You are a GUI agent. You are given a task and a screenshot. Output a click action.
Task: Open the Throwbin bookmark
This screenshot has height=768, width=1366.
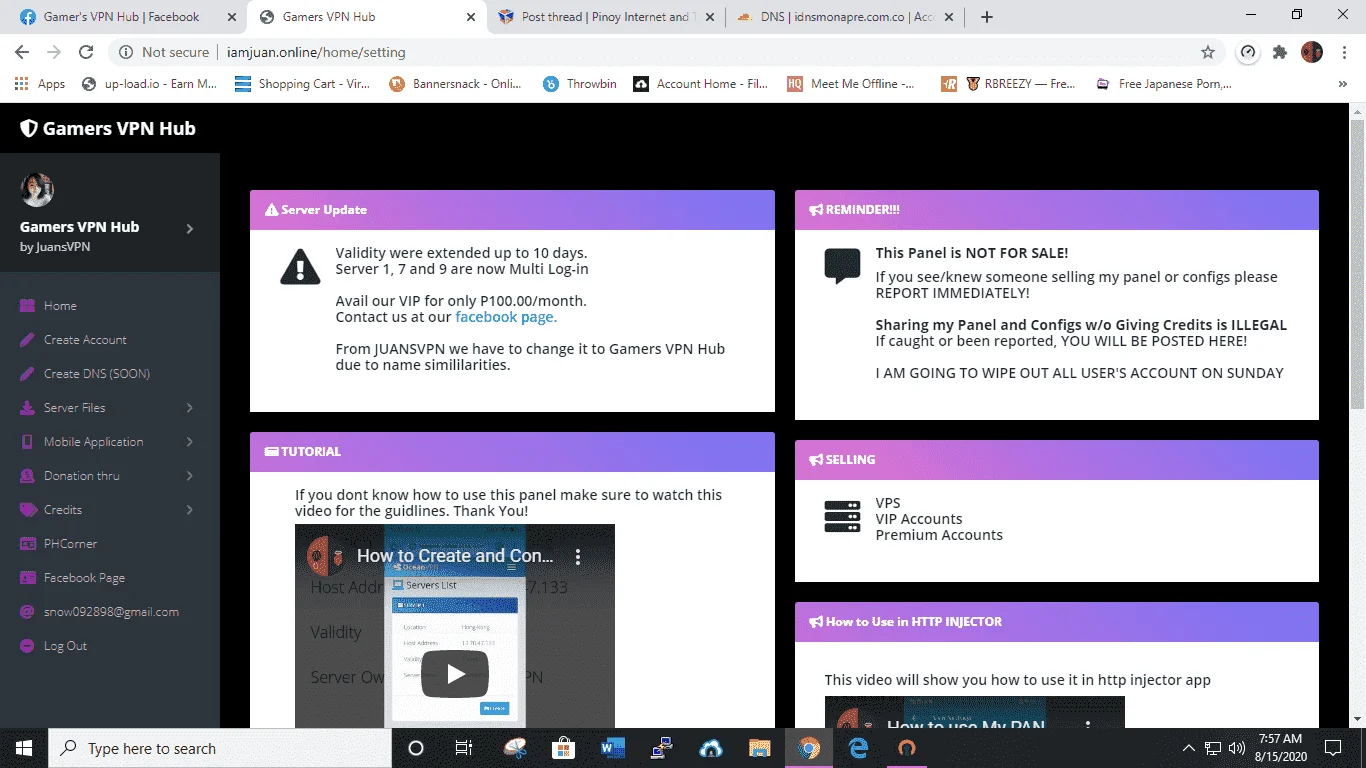pyautogui.click(x=580, y=84)
